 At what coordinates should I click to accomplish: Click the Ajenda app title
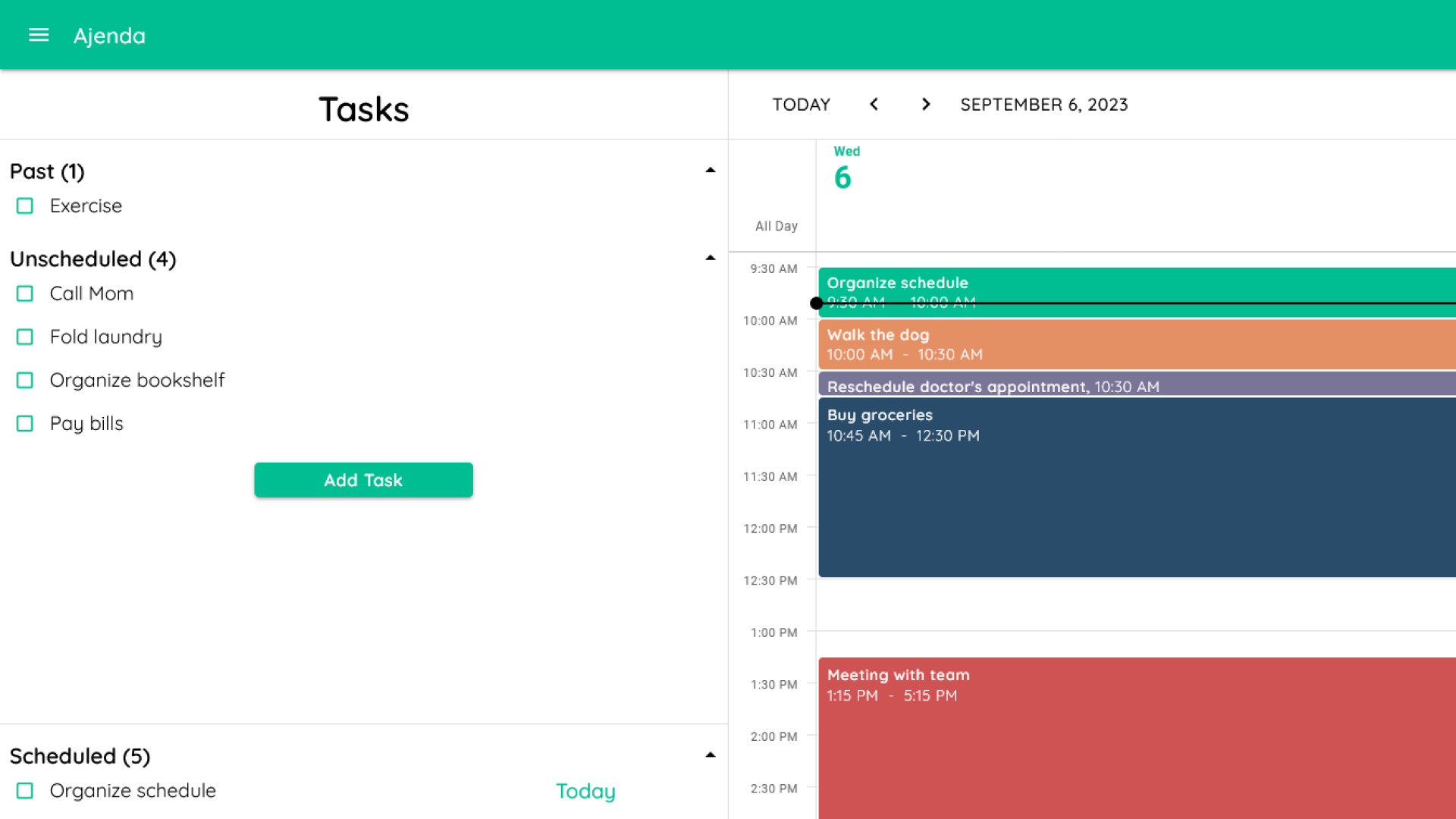pos(109,36)
